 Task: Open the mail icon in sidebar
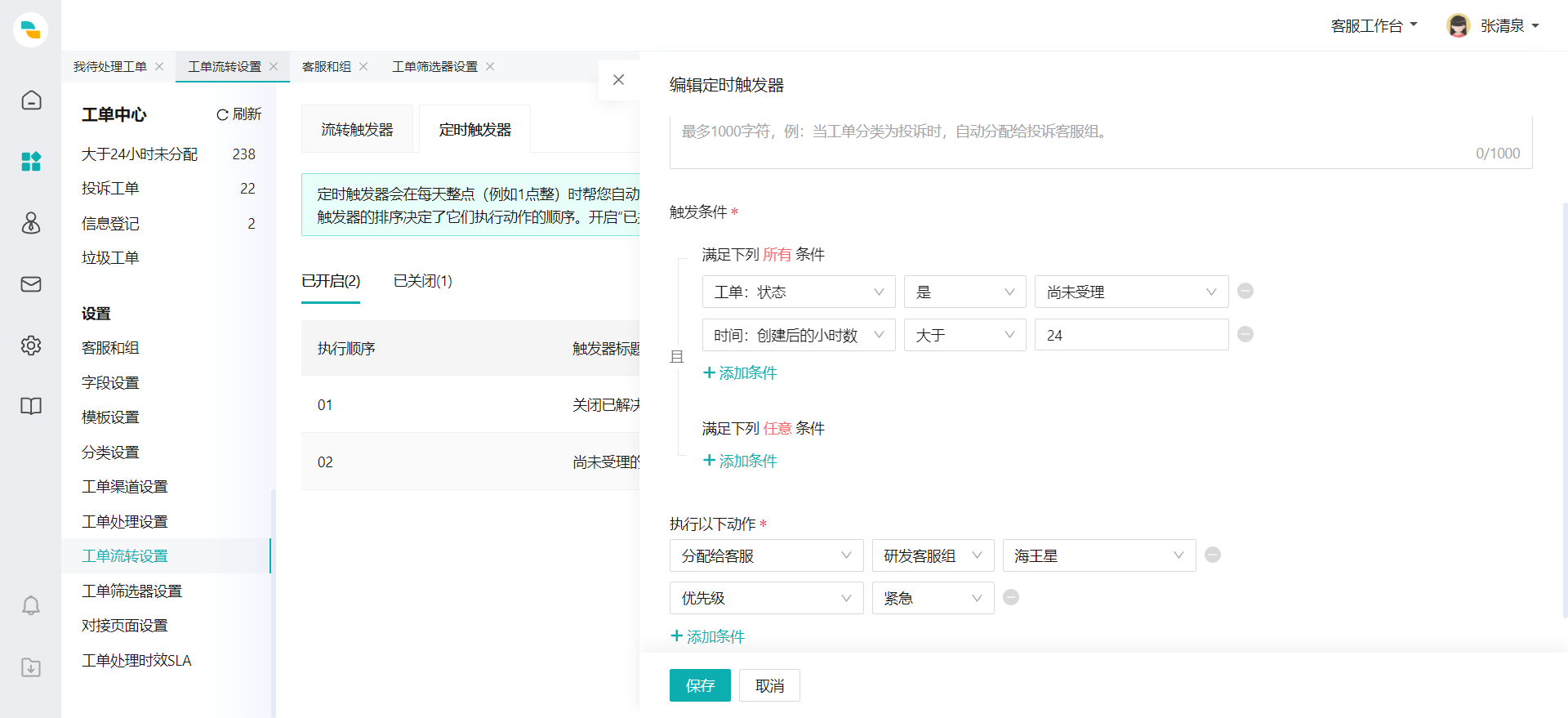coord(31,284)
